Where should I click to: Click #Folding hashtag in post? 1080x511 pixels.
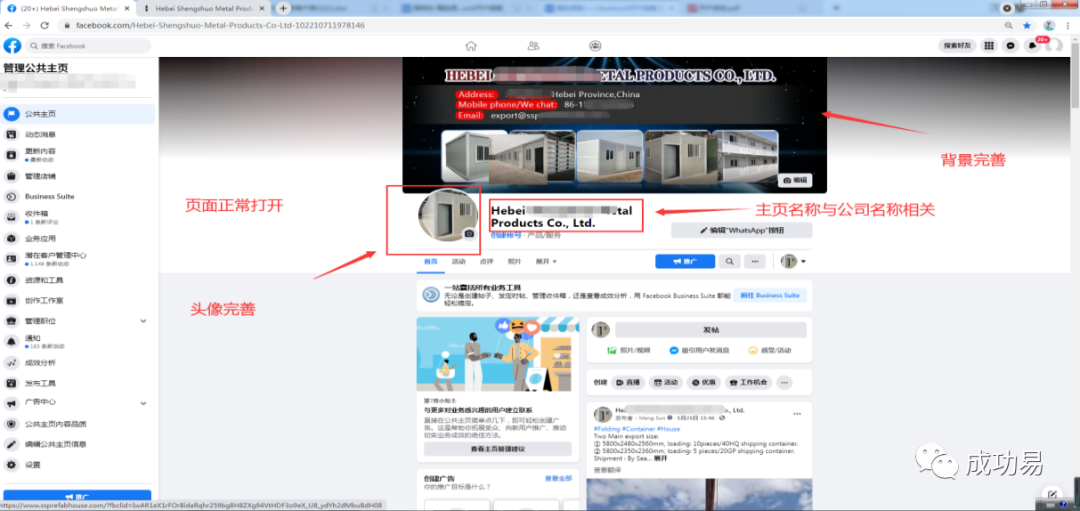pos(606,429)
